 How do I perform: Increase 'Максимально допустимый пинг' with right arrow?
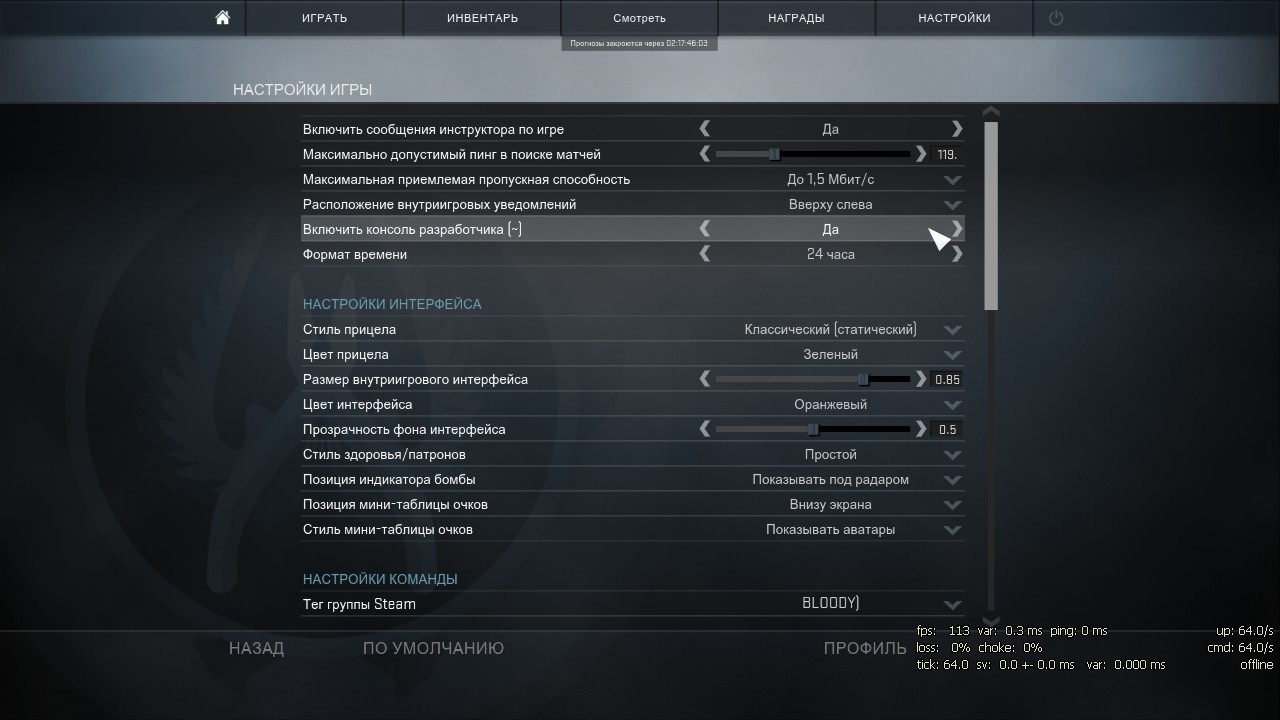tap(921, 154)
